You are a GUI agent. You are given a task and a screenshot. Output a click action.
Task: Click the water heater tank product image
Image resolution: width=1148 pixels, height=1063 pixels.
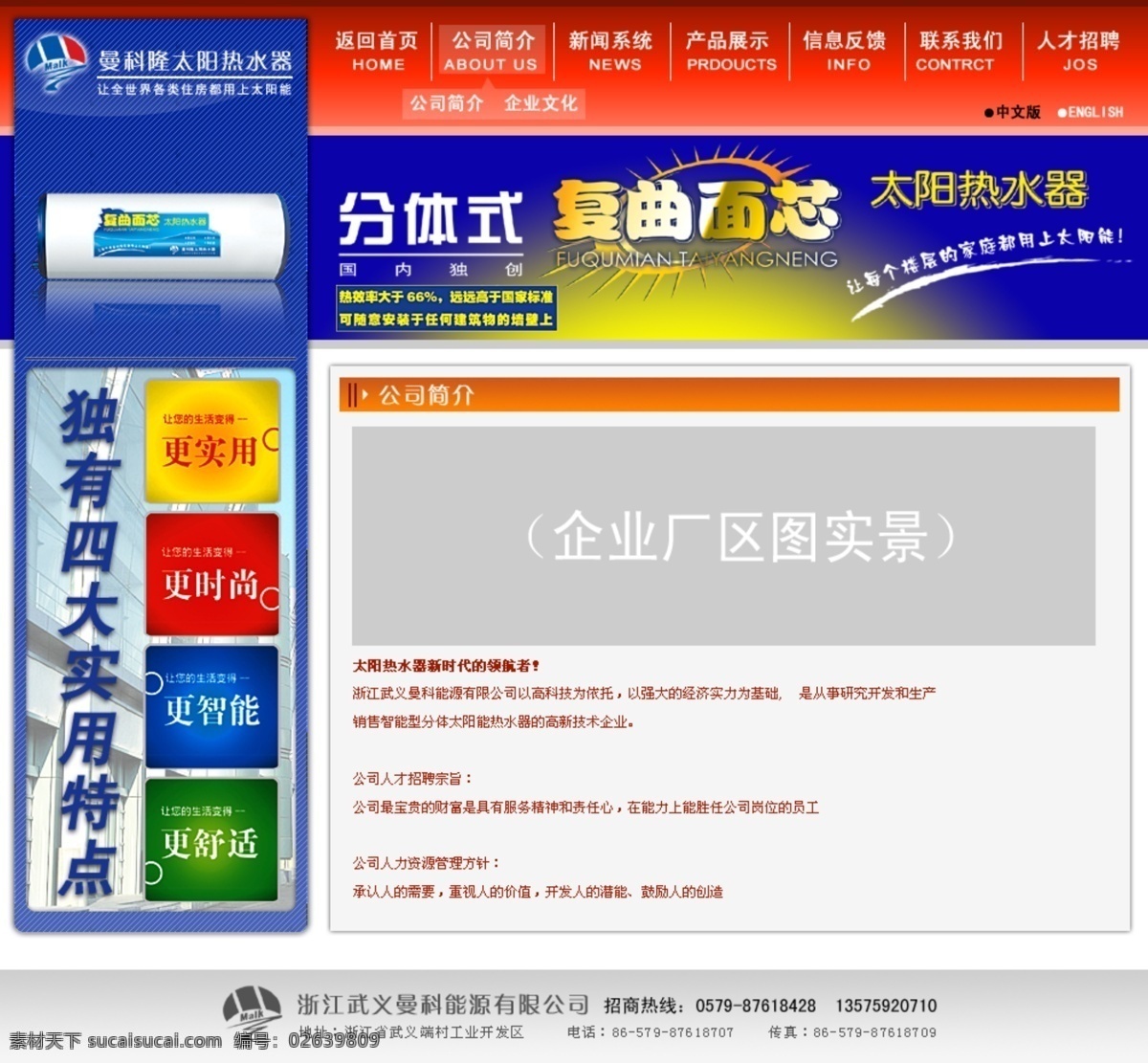[x=163, y=236]
